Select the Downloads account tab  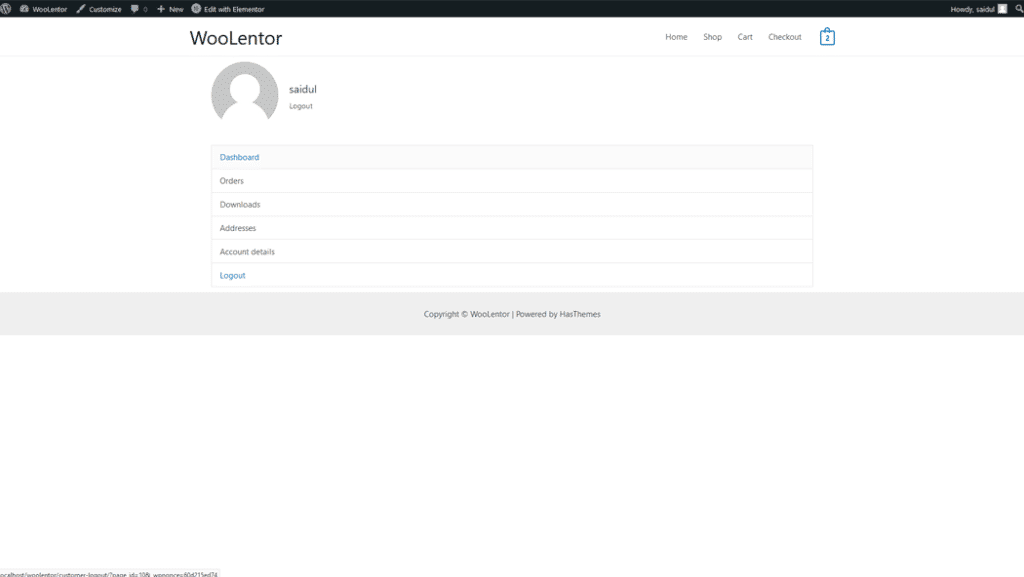(x=512, y=204)
